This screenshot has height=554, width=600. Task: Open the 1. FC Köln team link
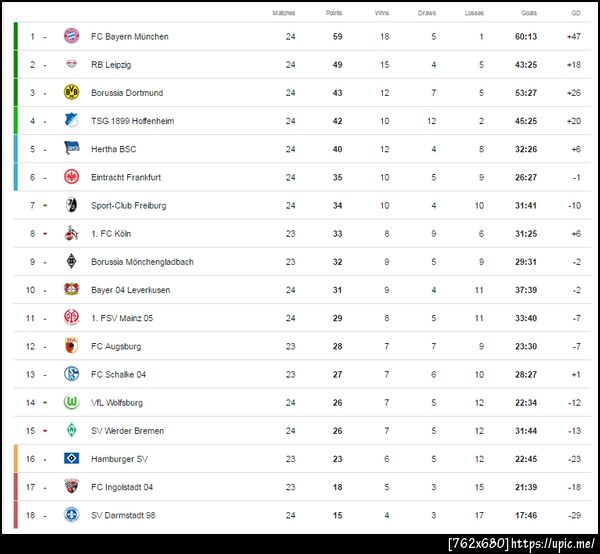pyautogui.click(x=114, y=234)
